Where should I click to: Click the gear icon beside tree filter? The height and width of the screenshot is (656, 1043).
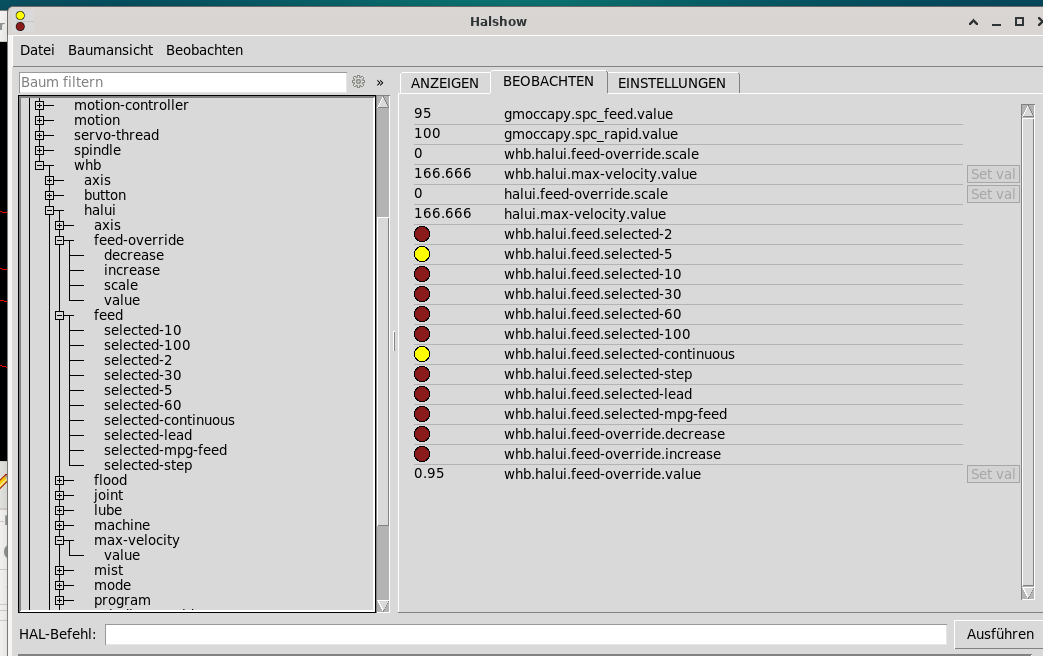point(358,82)
